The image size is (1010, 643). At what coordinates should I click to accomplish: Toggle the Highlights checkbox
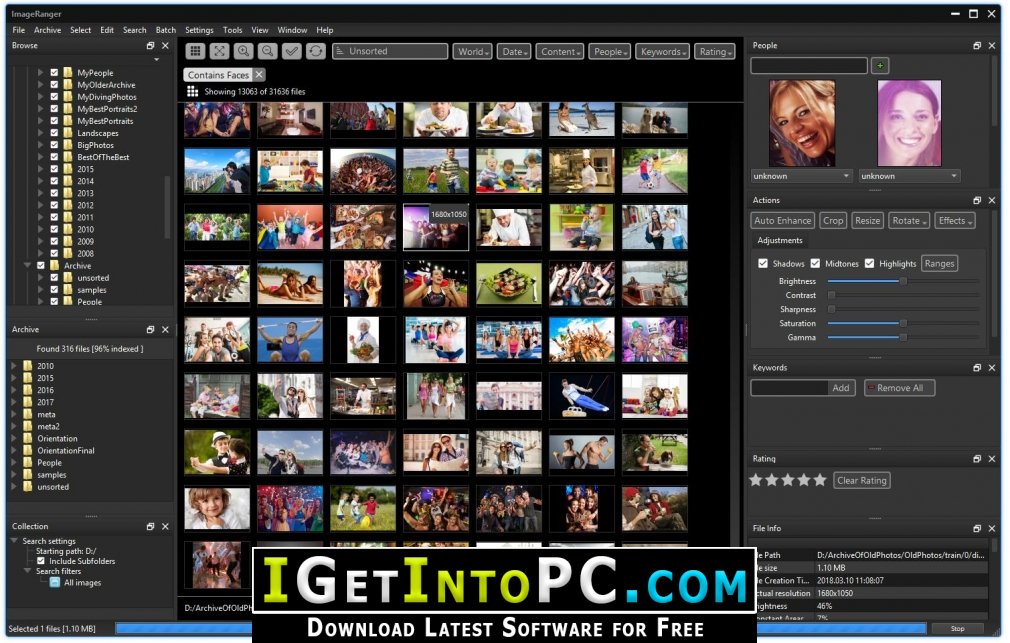click(870, 264)
